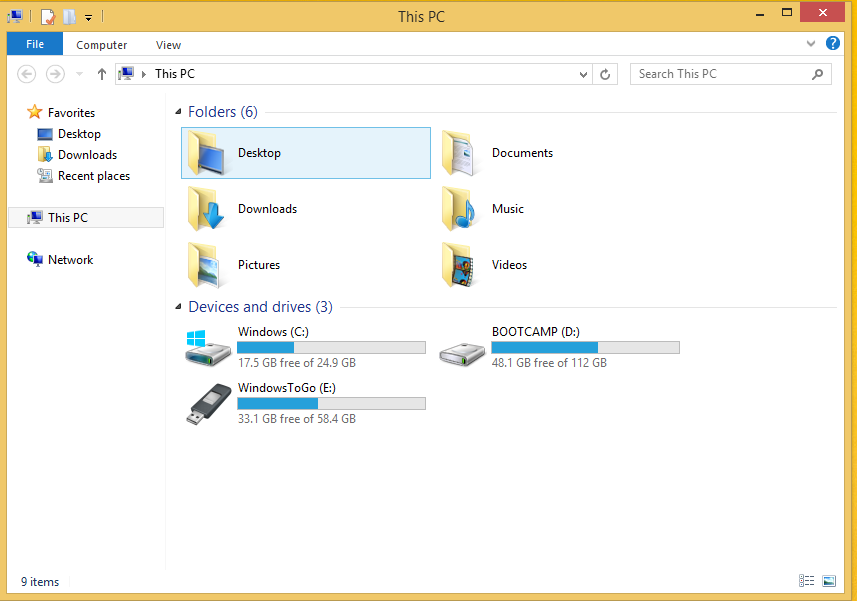Click the Windows (C:) capacity bar
Screen dimensions: 857x601
pos(331,347)
